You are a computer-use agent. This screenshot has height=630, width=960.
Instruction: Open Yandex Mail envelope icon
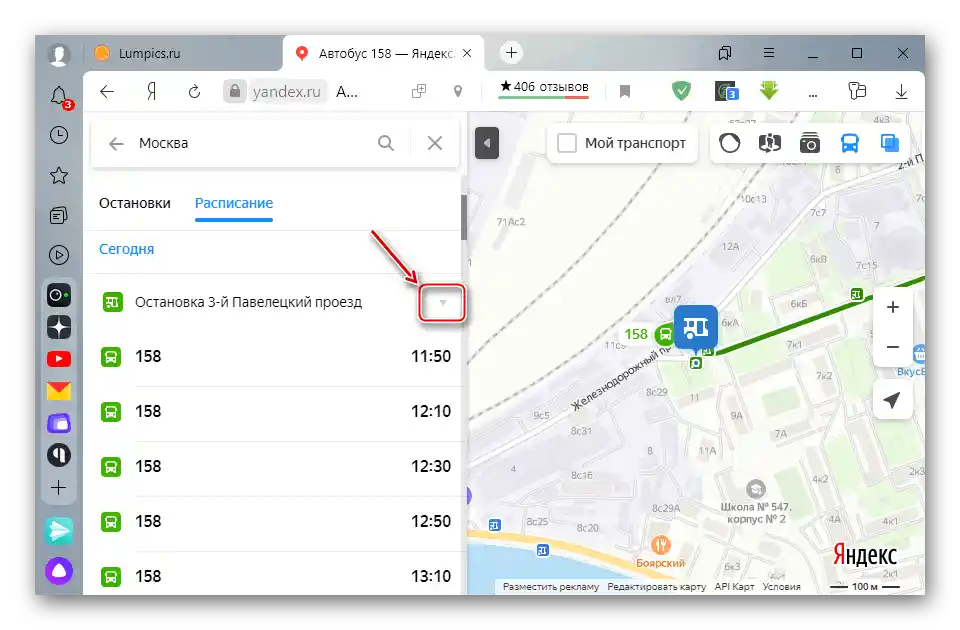pyautogui.click(x=59, y=391)
